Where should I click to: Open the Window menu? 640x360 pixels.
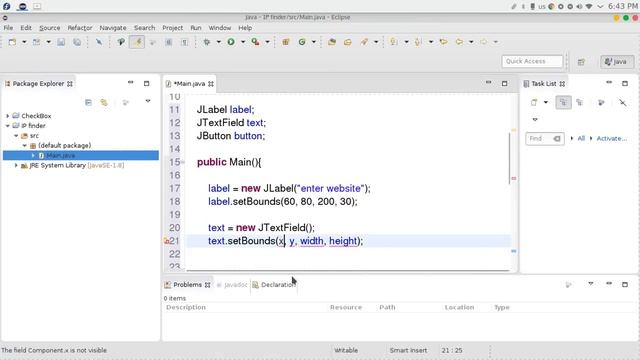(220, 28)
